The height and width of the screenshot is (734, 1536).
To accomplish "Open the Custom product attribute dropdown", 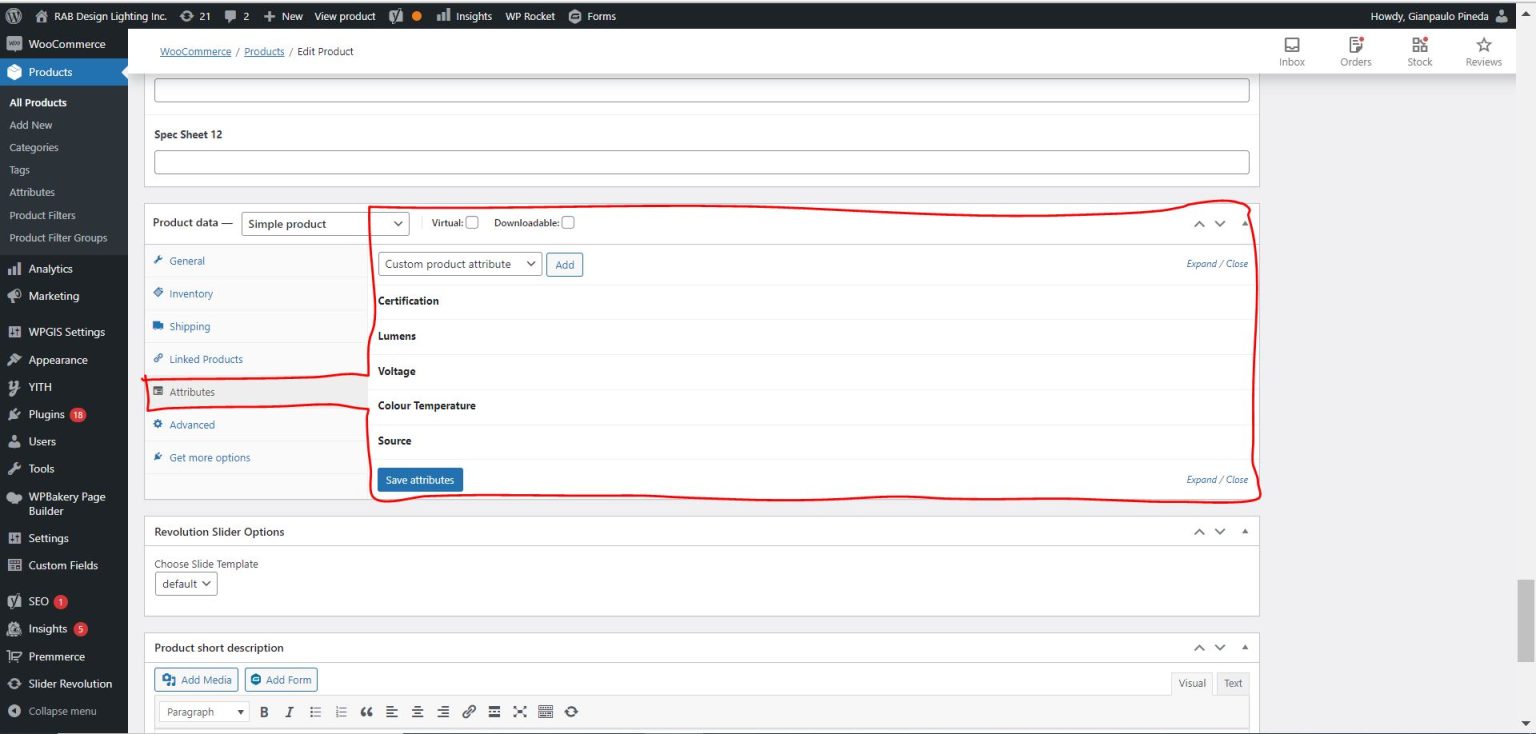I will [460, 264].
